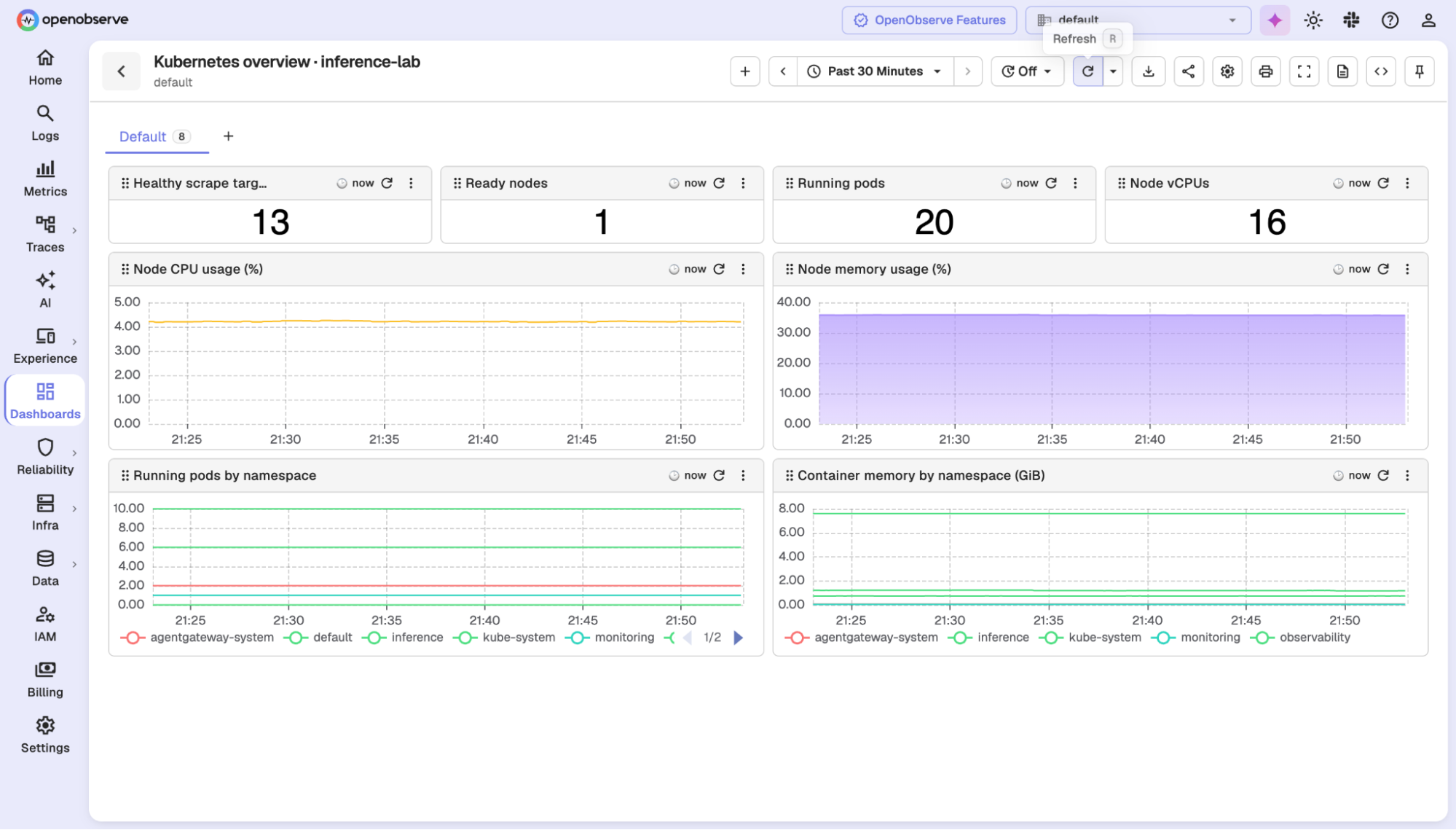The height and width of the screenshot is (830, 1456).
Task: Open the Past 30 Minutes time range dropdown
Action: (x=875, y=71)
